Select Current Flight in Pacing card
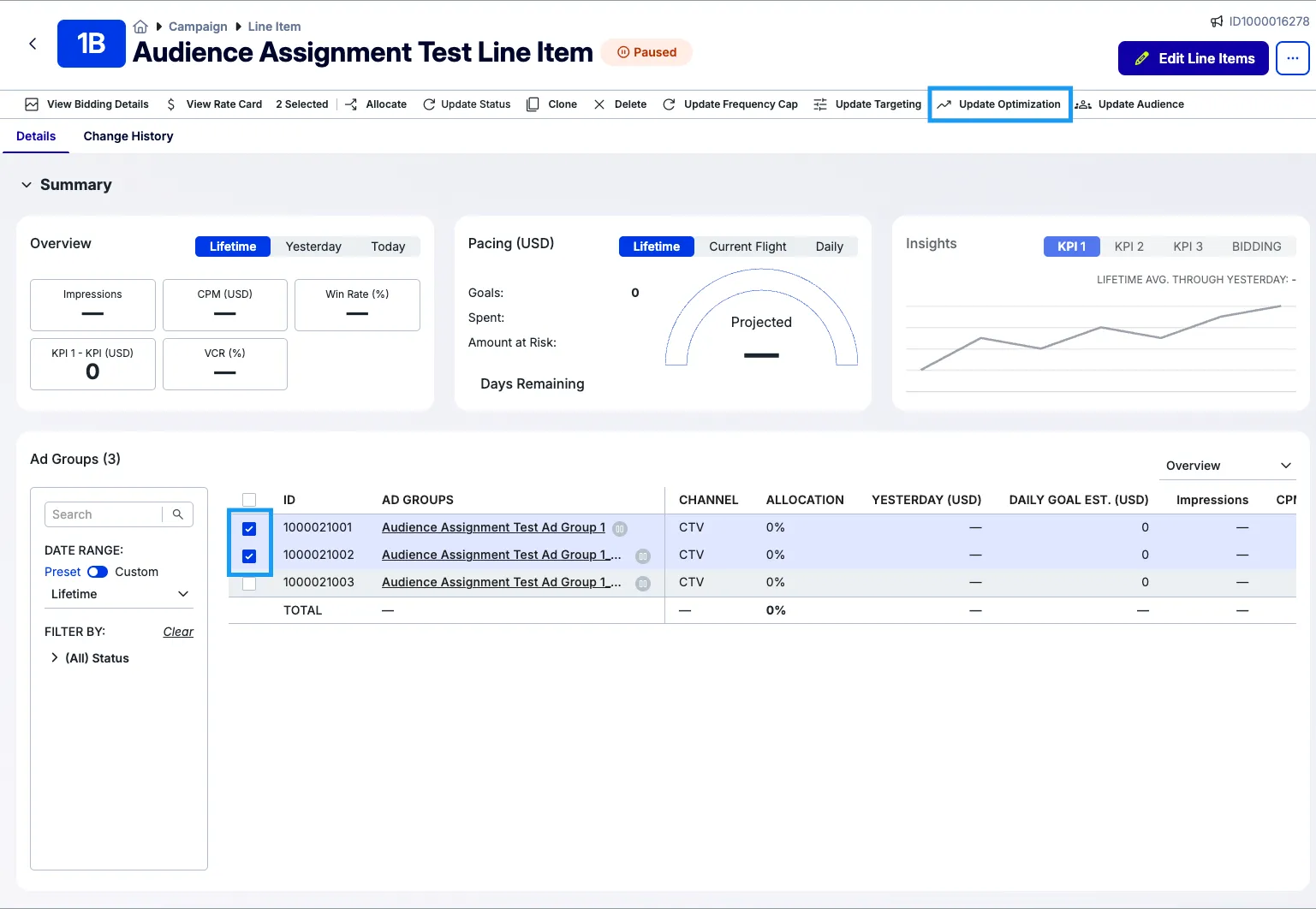Viewport: 1316px width, 909px height. pyautogui.click(x=747, y=247)
